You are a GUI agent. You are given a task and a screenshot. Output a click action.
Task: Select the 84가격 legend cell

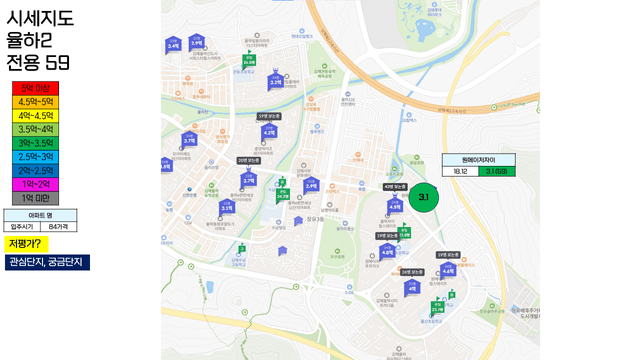coord(59,227)
